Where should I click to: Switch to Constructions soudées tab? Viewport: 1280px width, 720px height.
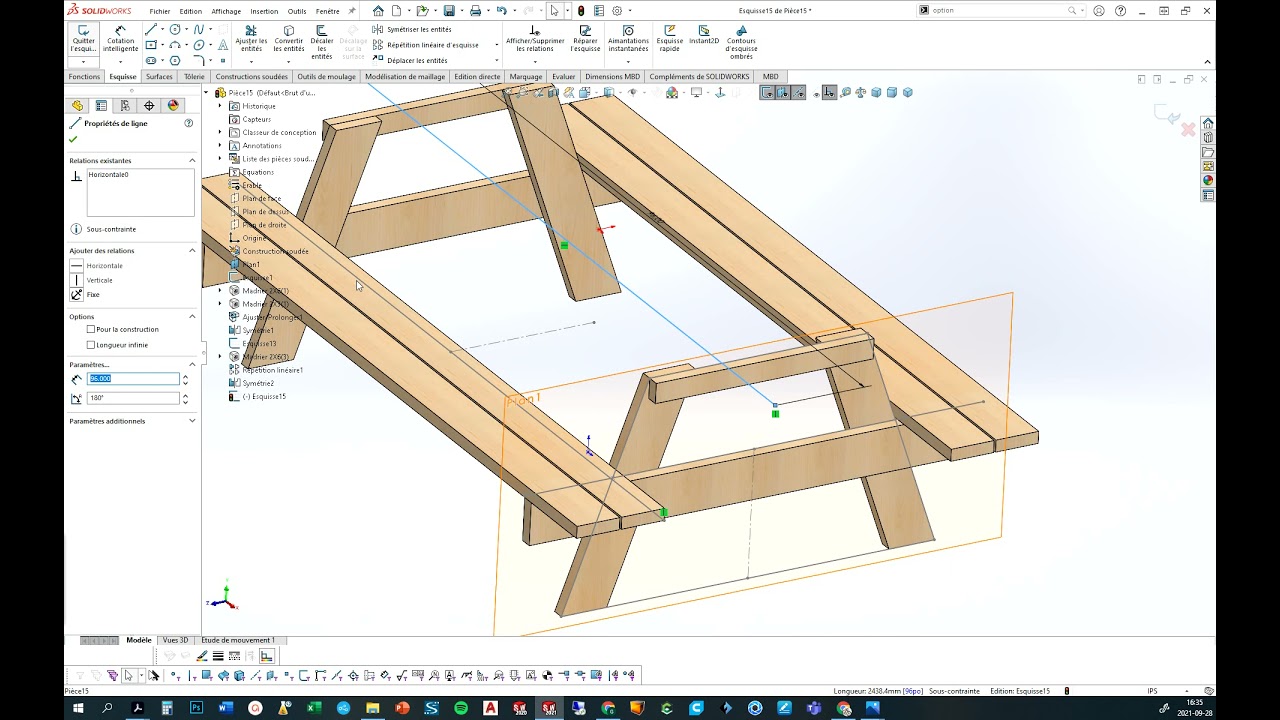tap(251, 76)
